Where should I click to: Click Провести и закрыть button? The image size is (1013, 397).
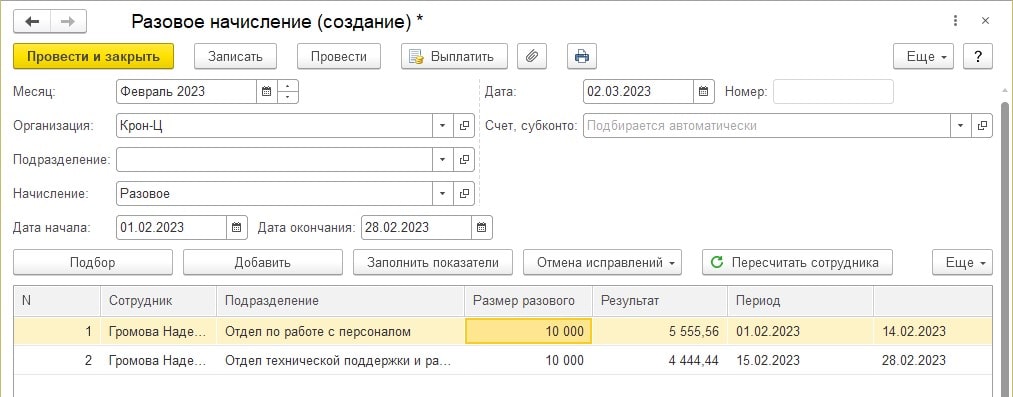pos(93,56)
